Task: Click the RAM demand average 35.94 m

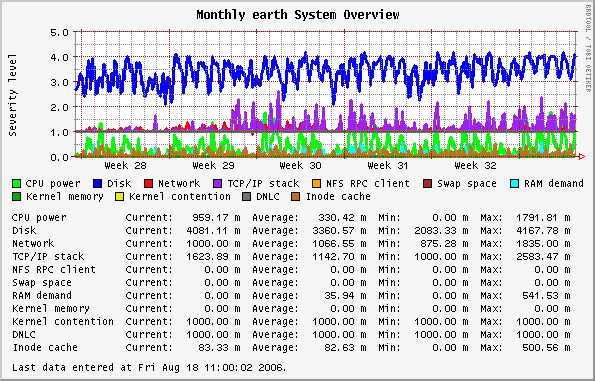Action: tap(345, 296)
